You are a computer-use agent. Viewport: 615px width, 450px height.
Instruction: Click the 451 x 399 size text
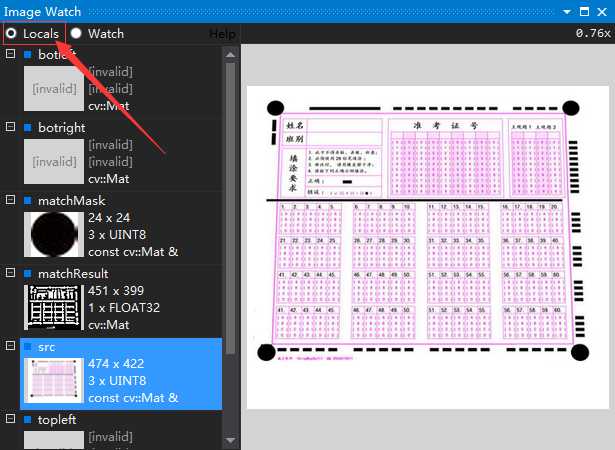pos(116,290)
